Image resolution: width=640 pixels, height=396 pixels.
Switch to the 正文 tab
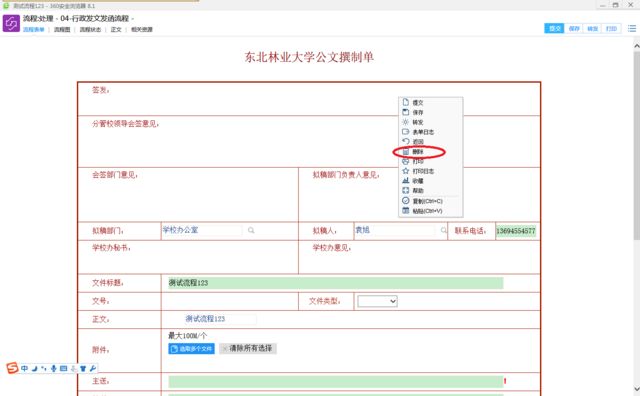pos(116,29)
